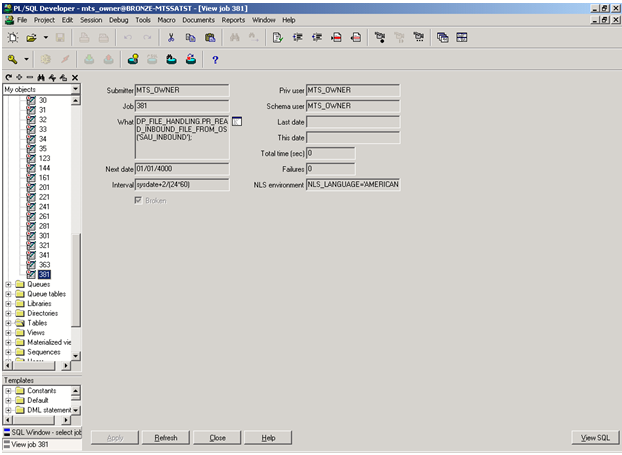Open the dropdown arrow beside the Open icon
This screenshot has width=622, height=455.
coord(46,38)
